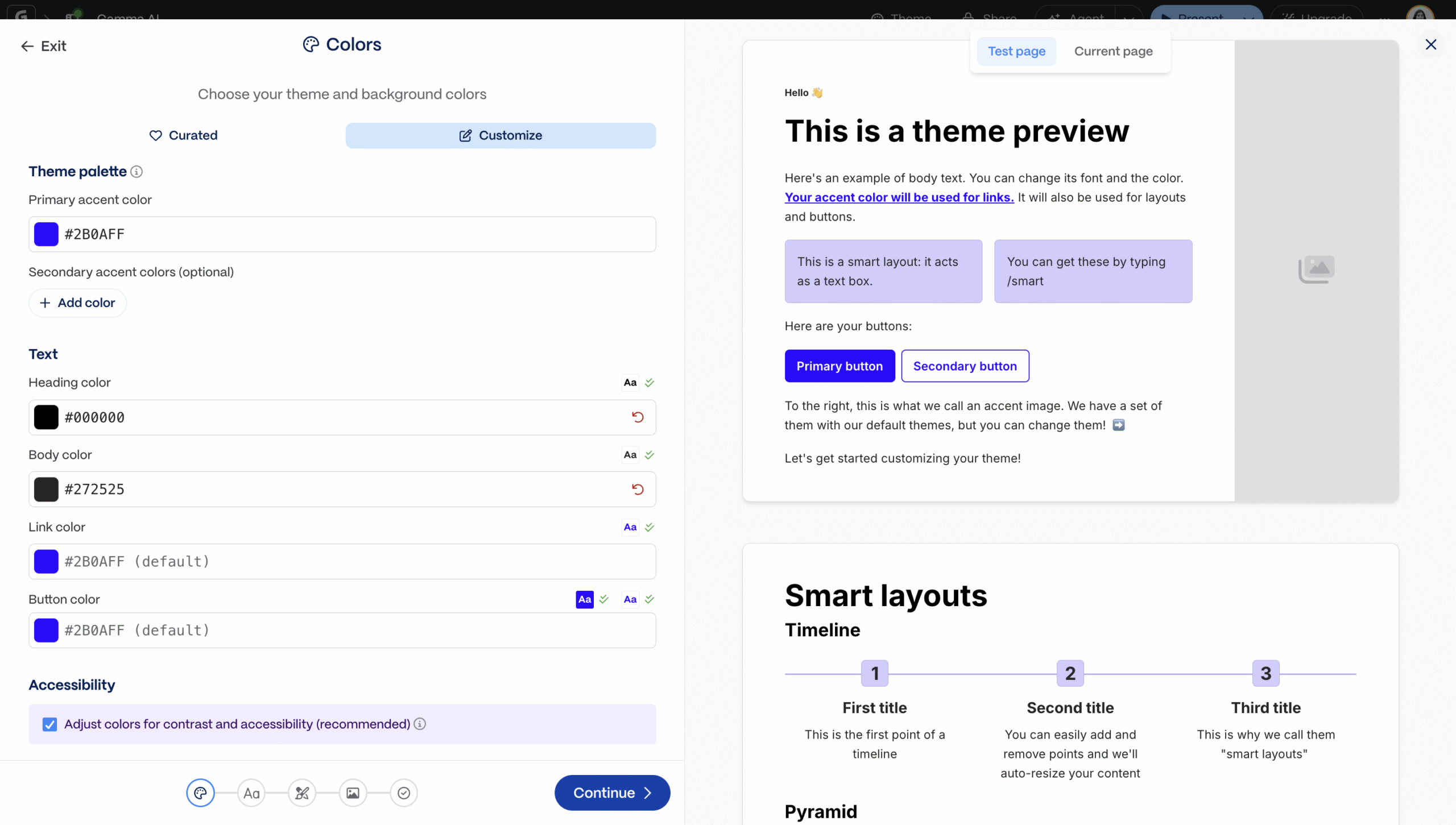Go to the Colors palette step
The image size is (1456, 825).
(200, 793)
